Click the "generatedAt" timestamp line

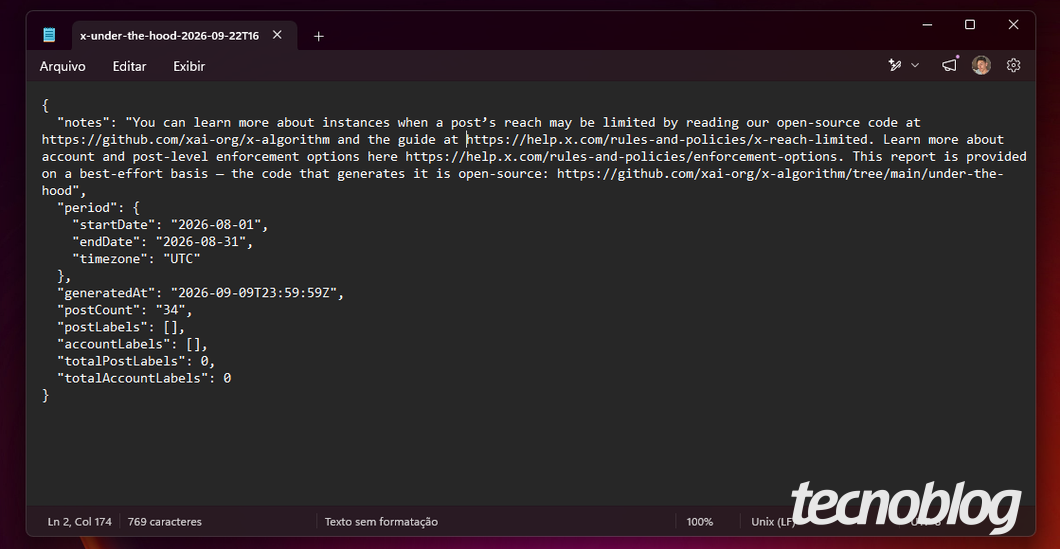(x=201, y=293)
